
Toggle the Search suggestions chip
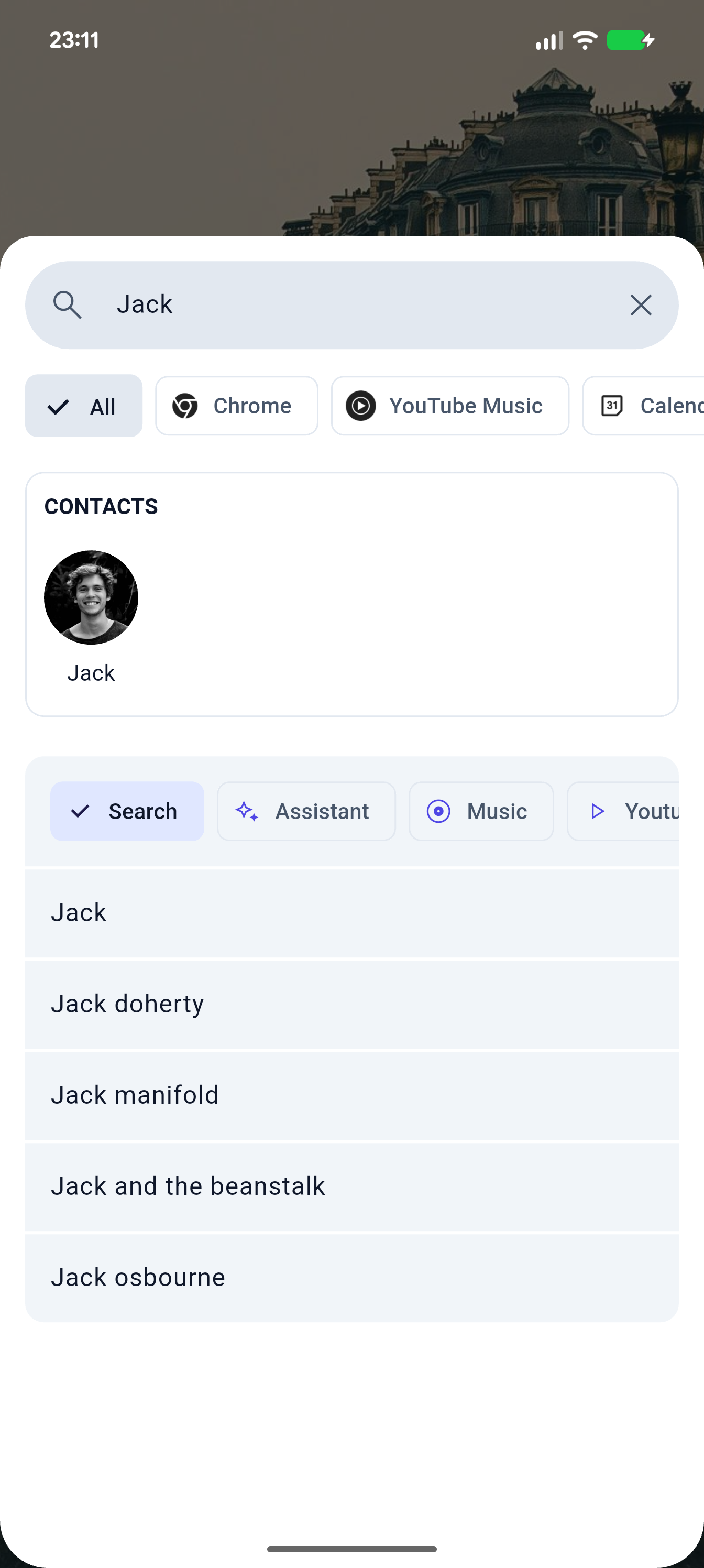point(127,811)
